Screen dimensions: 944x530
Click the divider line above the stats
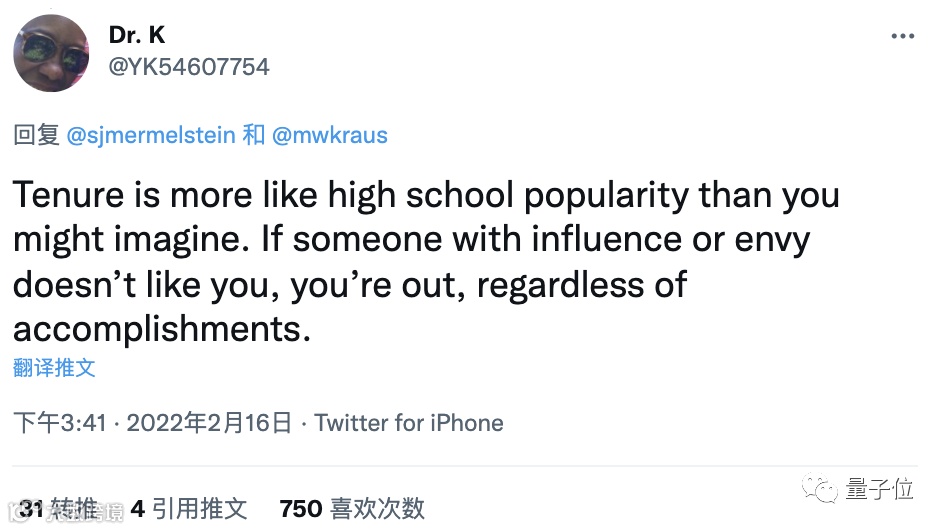pyautogui.click(x=465, y=466)
